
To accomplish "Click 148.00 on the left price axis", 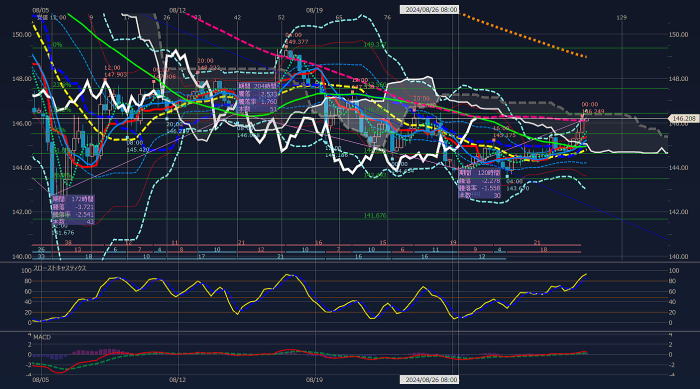I will pyautogui.click(x=21, y=79).
